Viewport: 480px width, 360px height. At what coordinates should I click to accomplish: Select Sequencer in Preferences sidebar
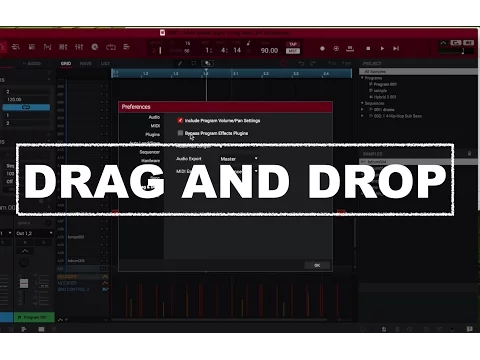point(150,152)
